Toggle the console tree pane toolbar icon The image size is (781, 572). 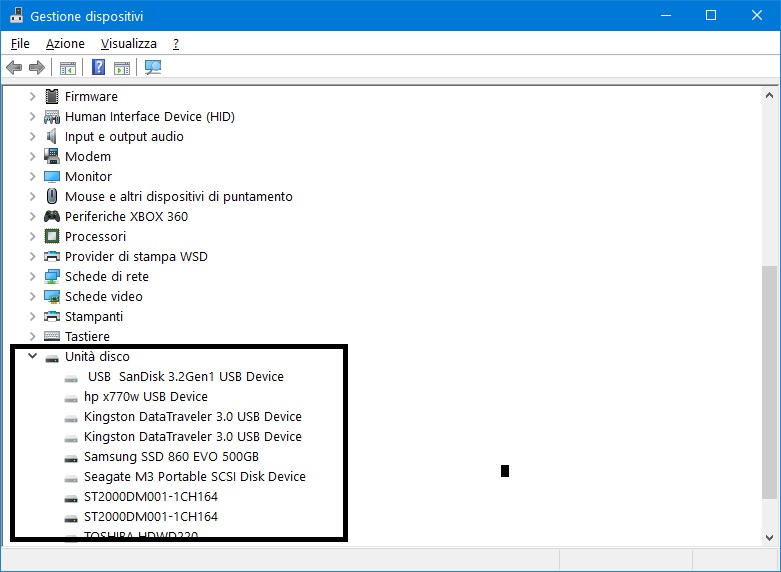(68, 67)
